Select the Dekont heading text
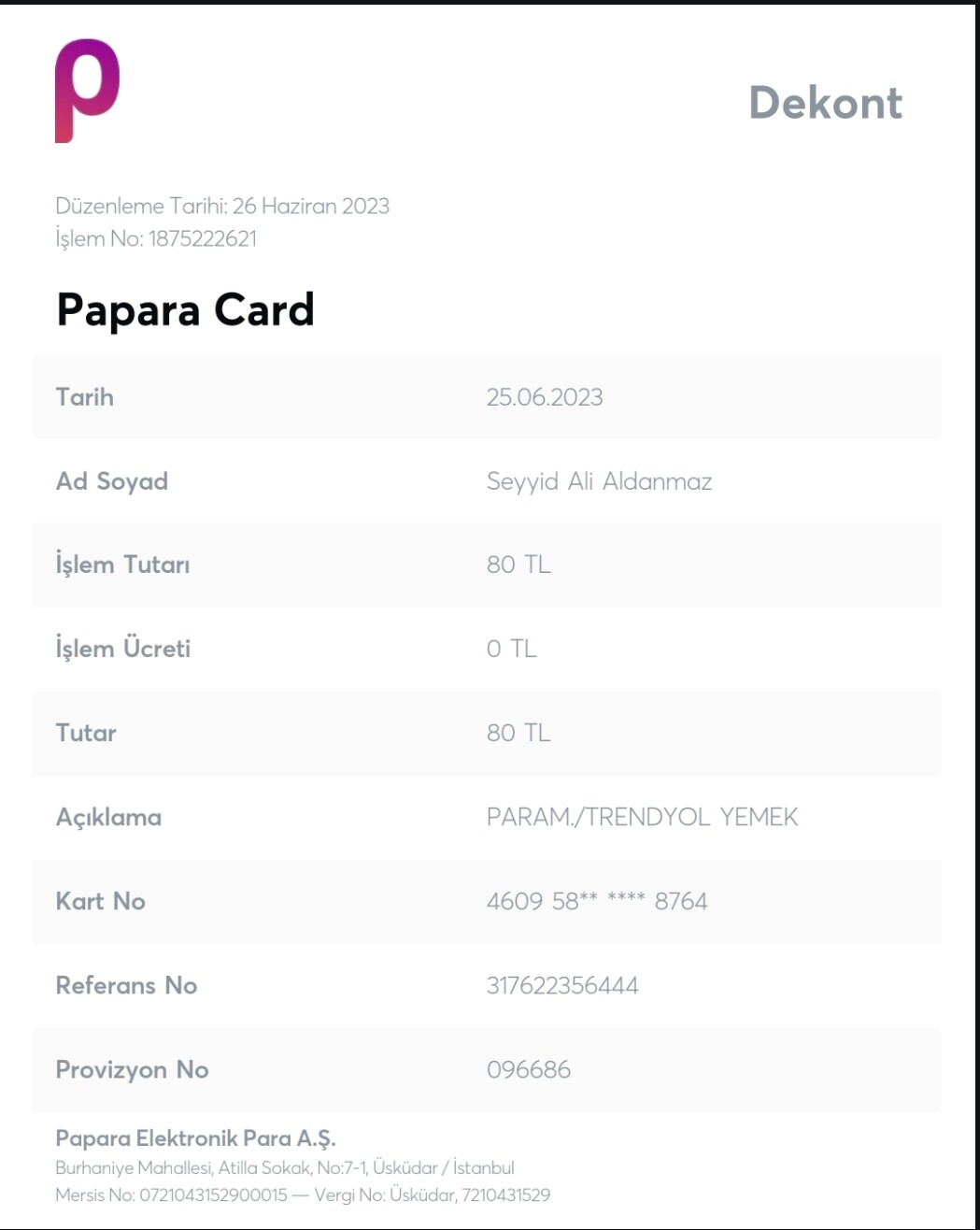This screenshot has height=1230, width=980. pos(826,103)
